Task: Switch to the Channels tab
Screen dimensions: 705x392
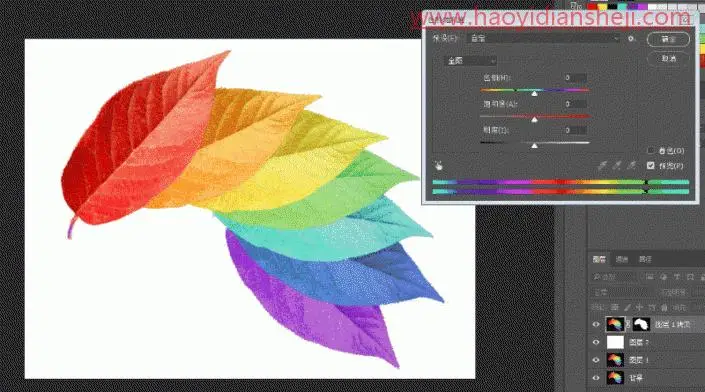Action: click(622, 259)
